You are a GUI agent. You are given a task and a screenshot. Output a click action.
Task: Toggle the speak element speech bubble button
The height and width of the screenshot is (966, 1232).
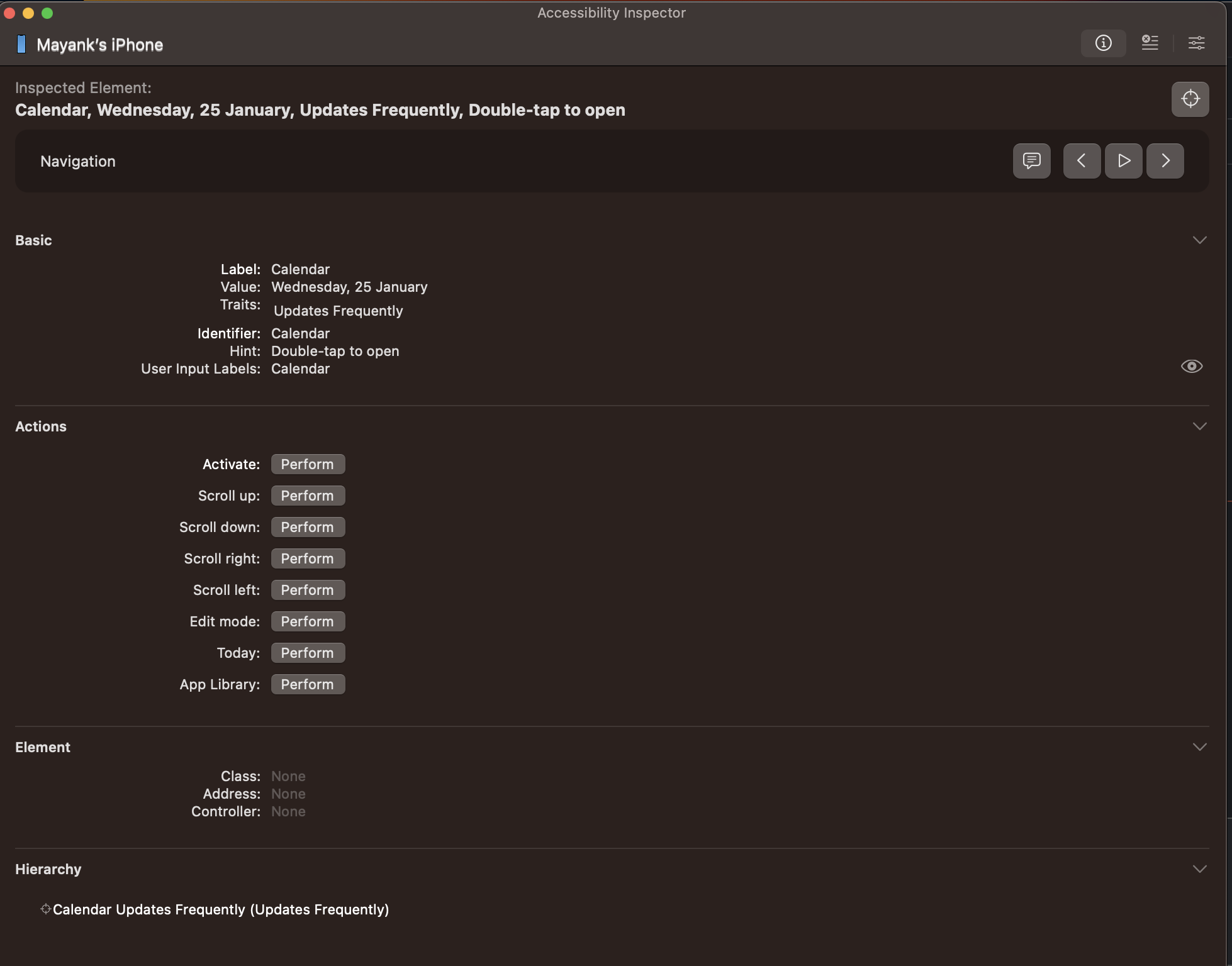coord(1031,161)
